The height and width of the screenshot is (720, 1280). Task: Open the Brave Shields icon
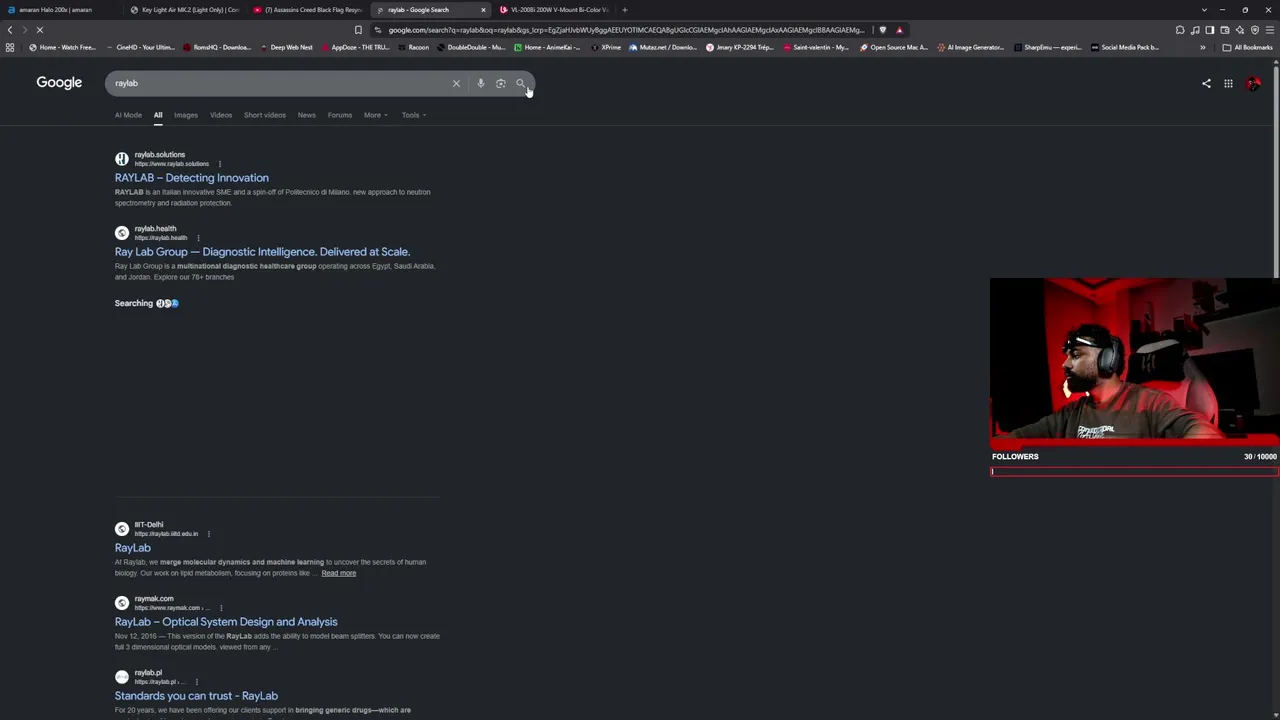(x=882, y=30)
